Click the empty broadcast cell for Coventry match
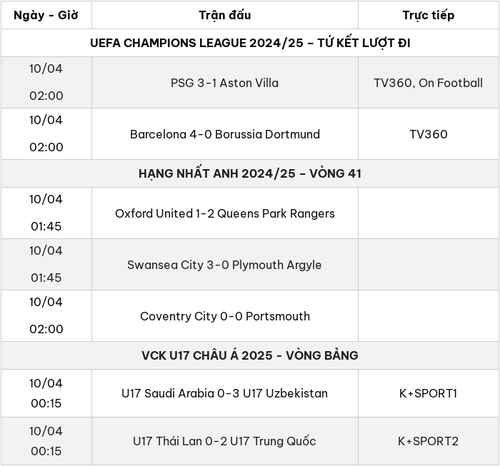 tap(428, 316)
